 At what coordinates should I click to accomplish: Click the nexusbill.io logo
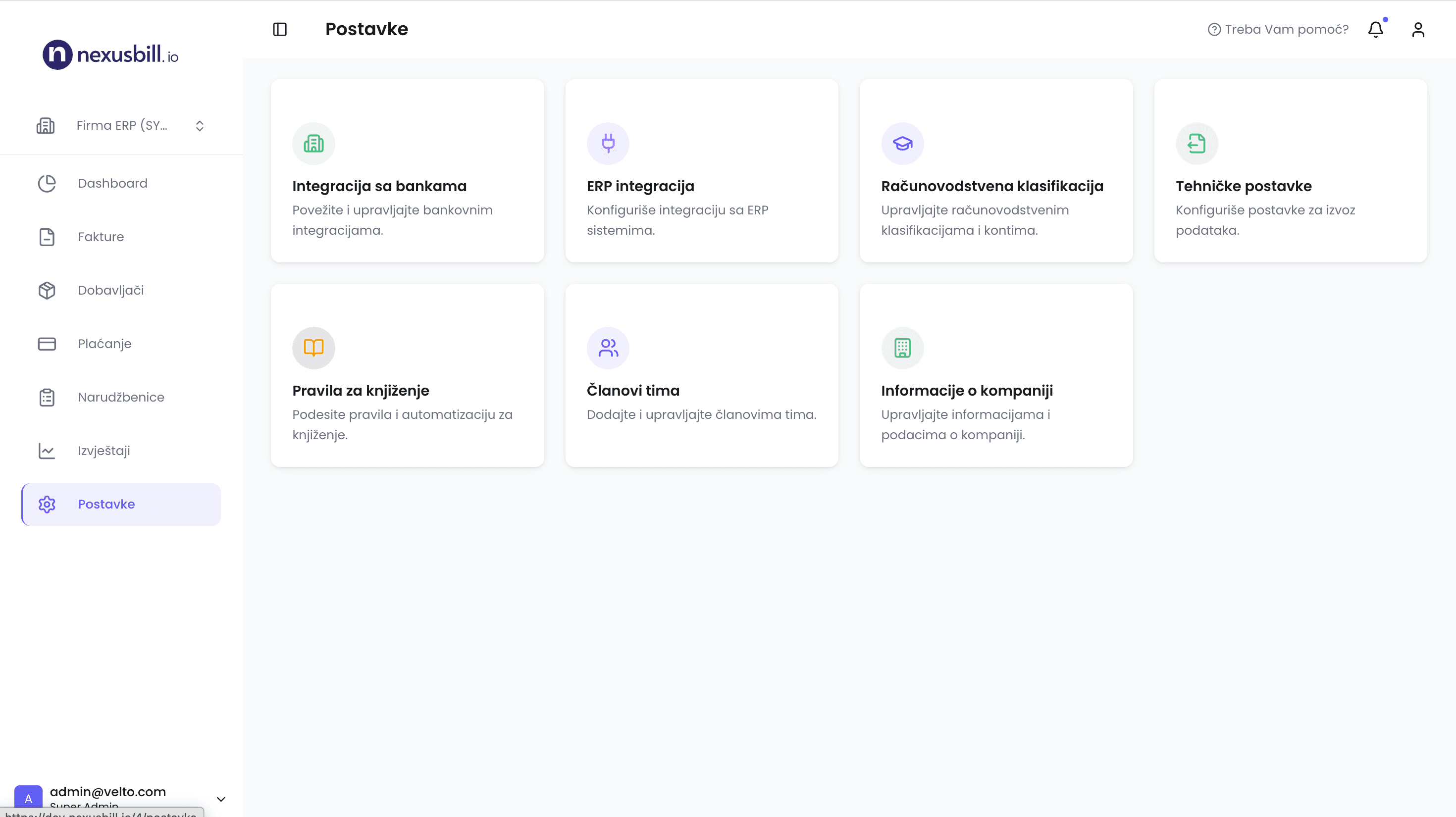pos(111,55)
